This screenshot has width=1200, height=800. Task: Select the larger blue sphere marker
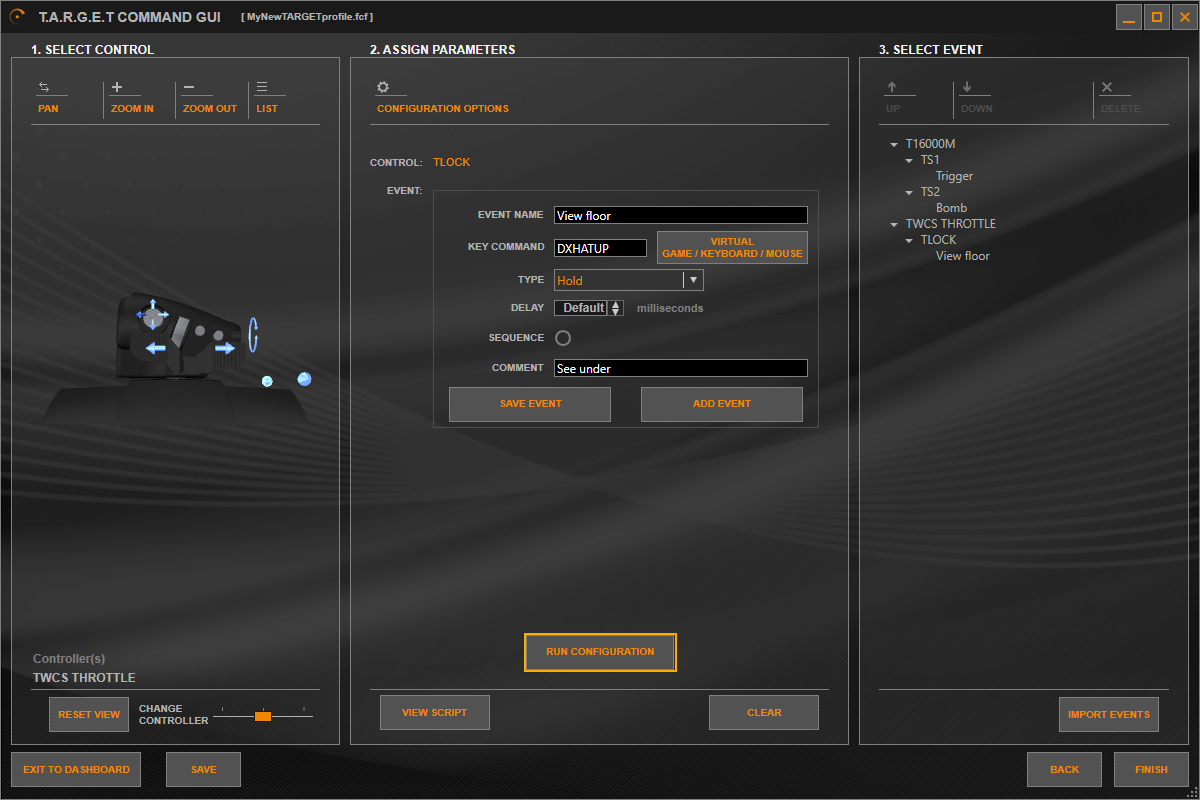(304, 379)
